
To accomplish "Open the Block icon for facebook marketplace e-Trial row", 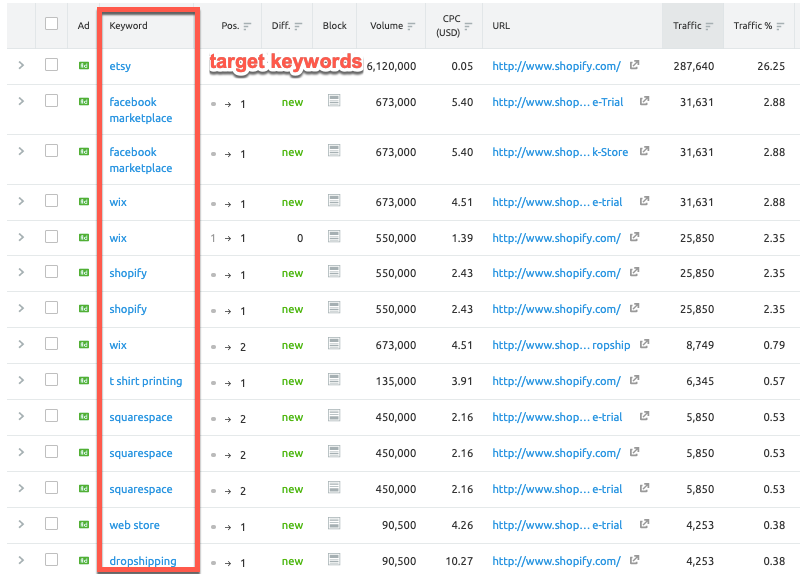I will click(x=334, y=101).
